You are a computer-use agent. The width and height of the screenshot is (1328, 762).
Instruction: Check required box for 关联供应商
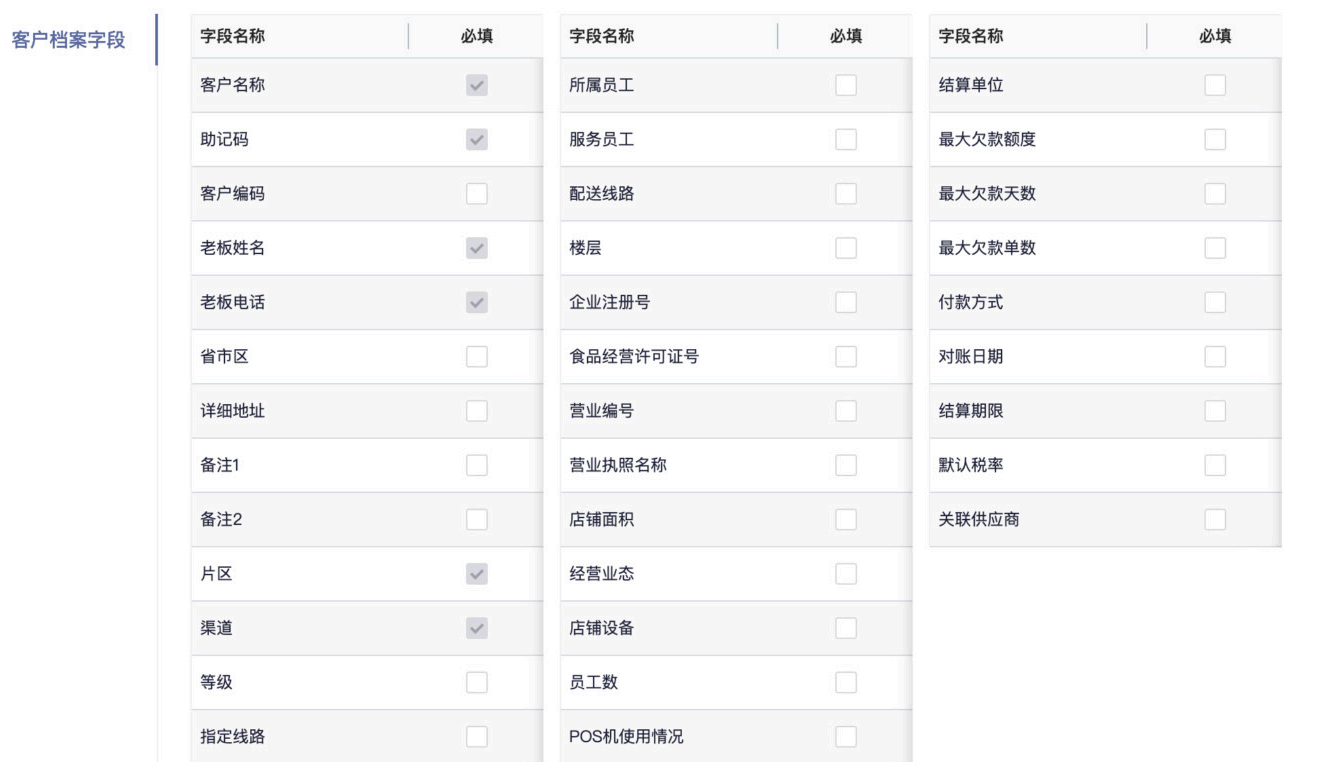[1215, 518]
